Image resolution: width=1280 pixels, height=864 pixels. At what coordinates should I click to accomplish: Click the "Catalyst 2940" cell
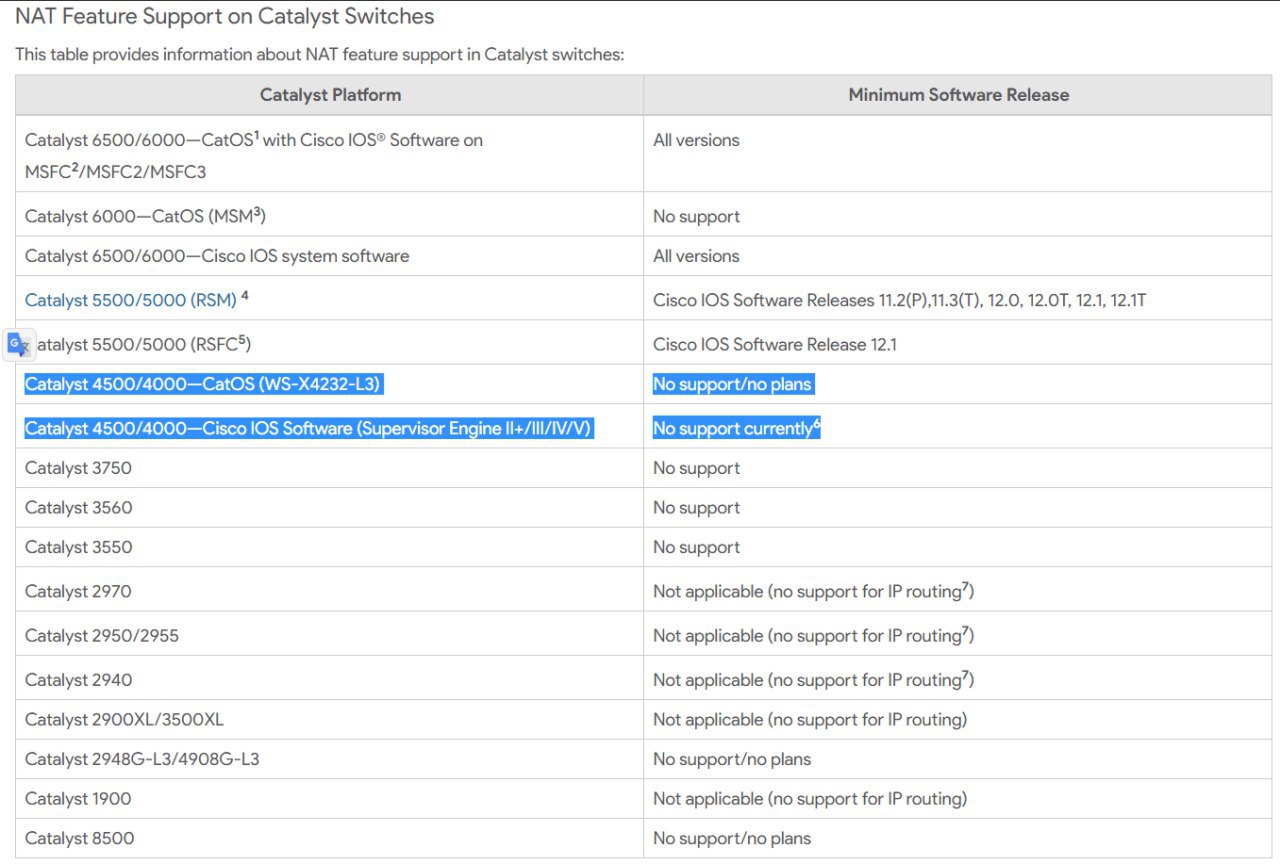pos(330,678)
